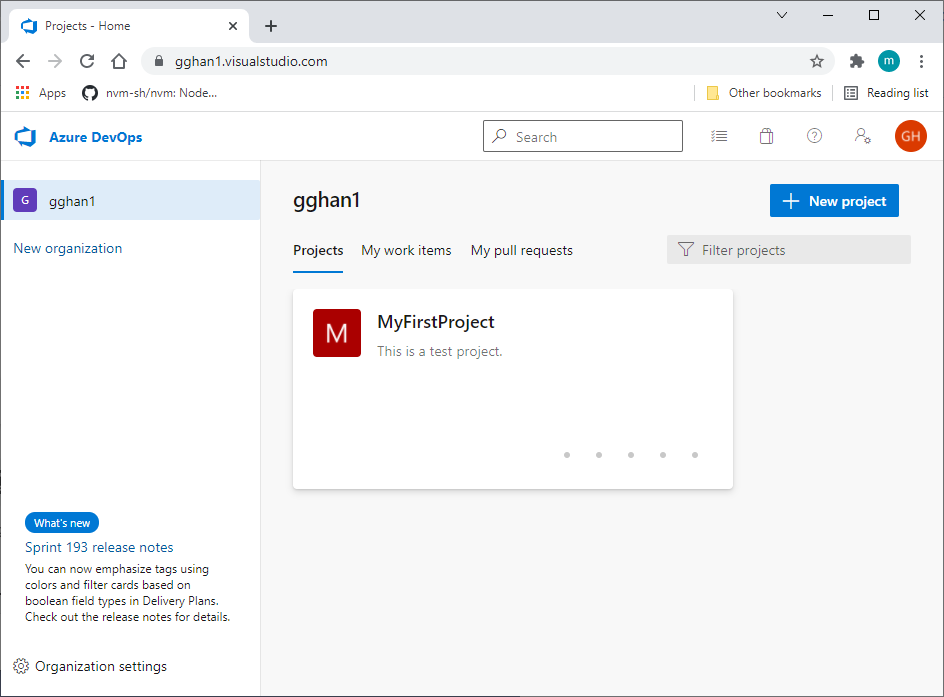
Task: Open the Chrome Extensions puzzle icon
Action: click(x=856, y=61)
